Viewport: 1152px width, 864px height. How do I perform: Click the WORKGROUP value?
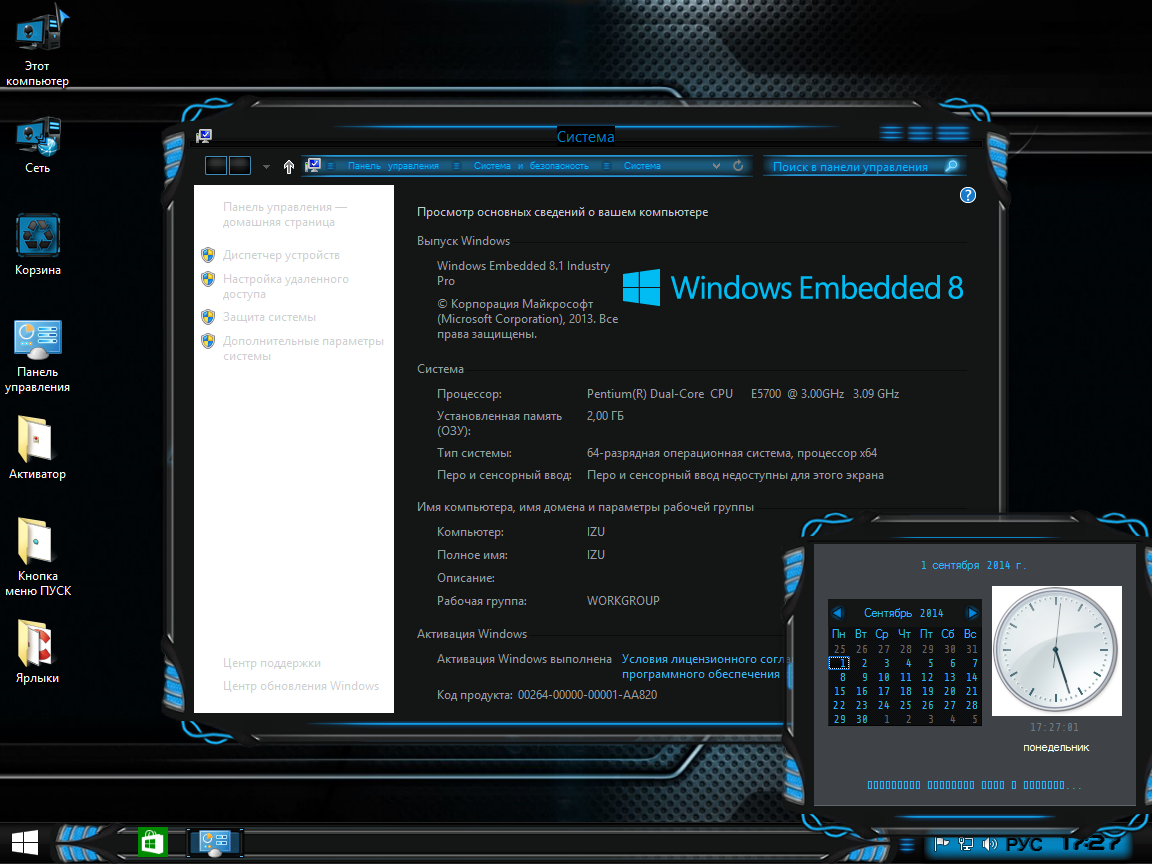(x=623, y=601)
